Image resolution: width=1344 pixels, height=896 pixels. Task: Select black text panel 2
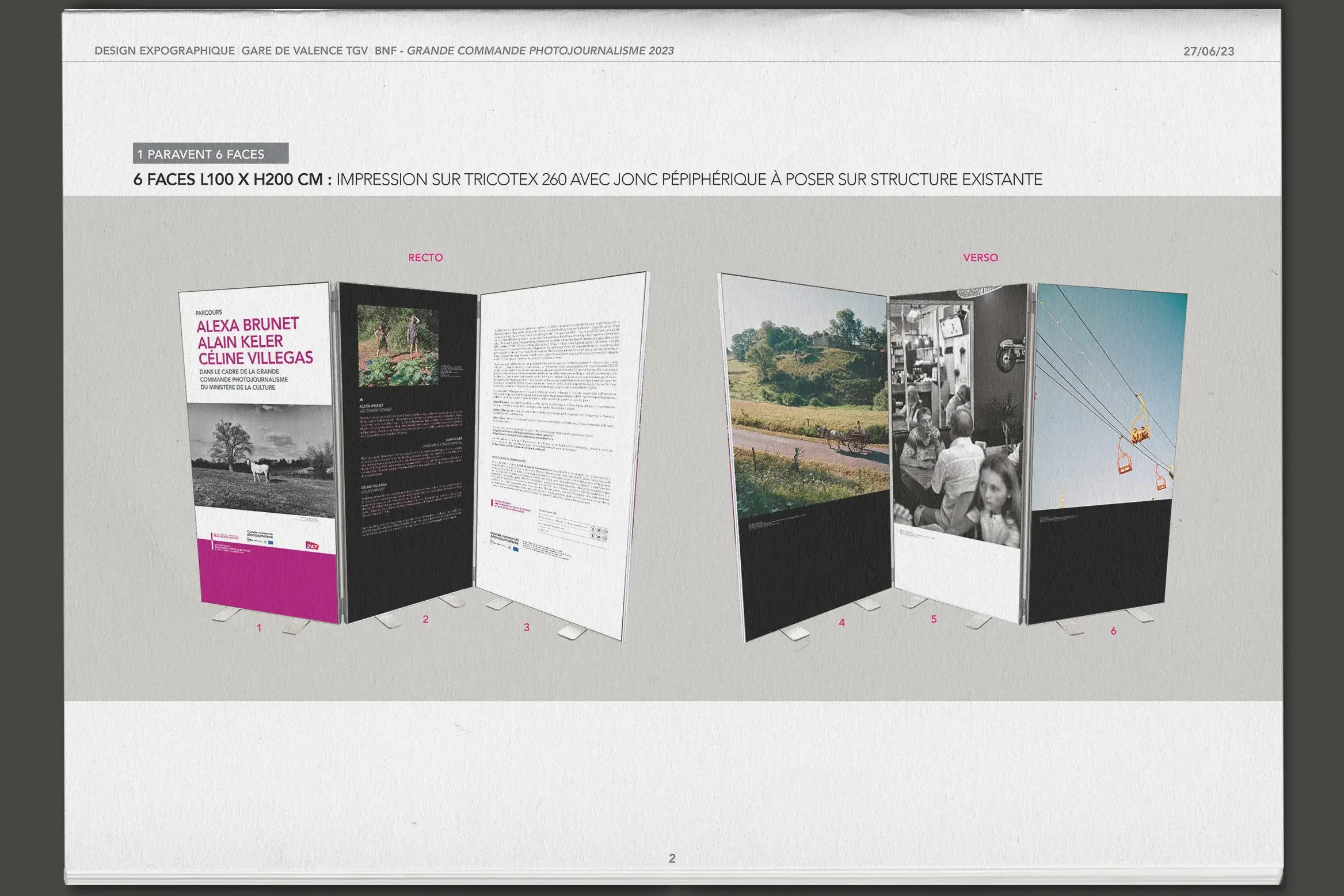(409, 452)
